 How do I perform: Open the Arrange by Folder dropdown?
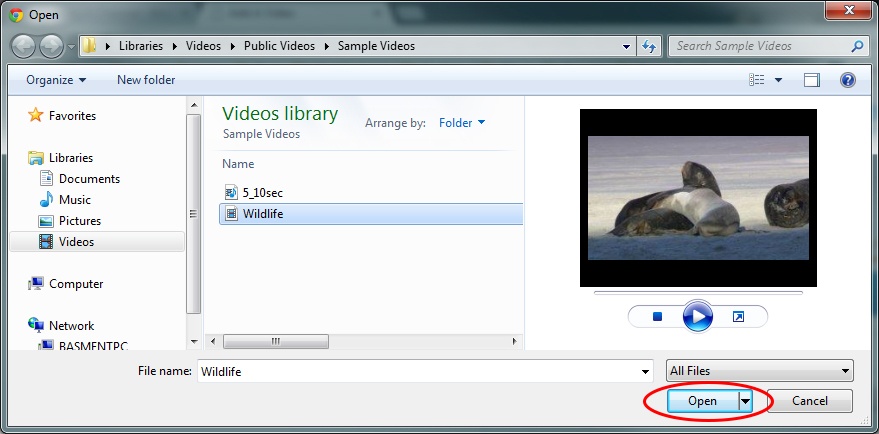click(x=462, y=123)
